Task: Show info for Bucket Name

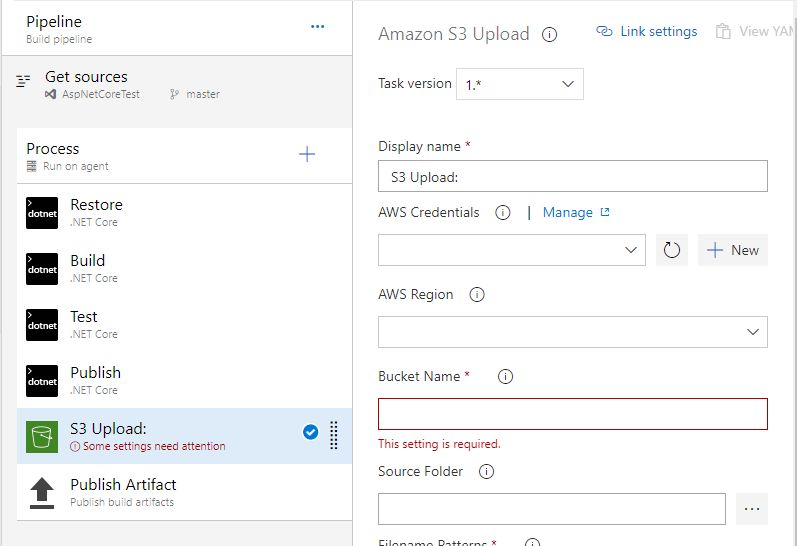Action: click(x=505, y=377)
